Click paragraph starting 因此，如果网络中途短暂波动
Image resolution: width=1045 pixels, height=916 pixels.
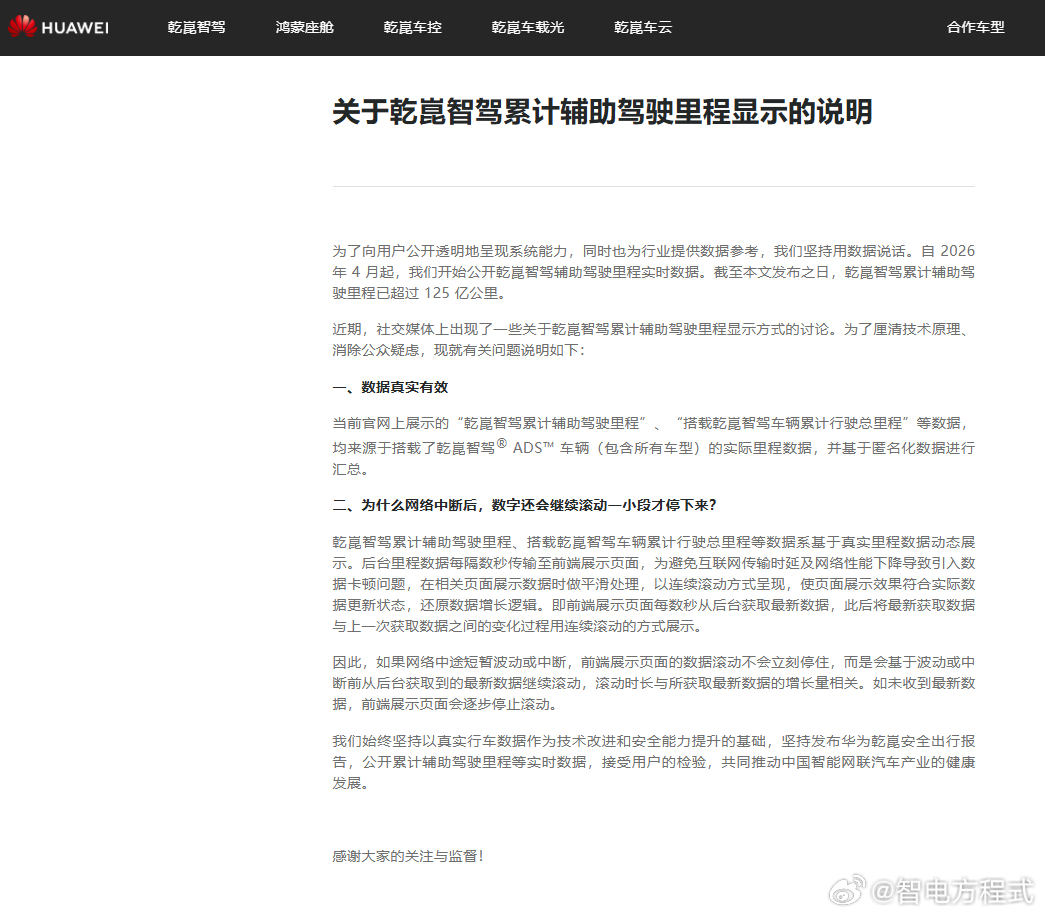[x=654, y=683]
